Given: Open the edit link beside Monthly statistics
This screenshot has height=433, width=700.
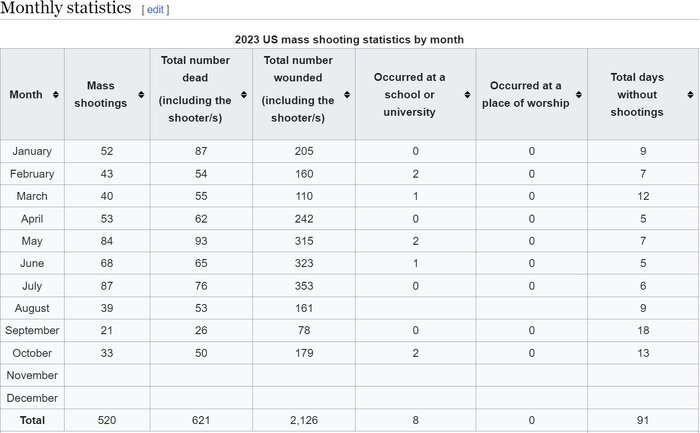Looking at the screenshot, I should point(156,10).
